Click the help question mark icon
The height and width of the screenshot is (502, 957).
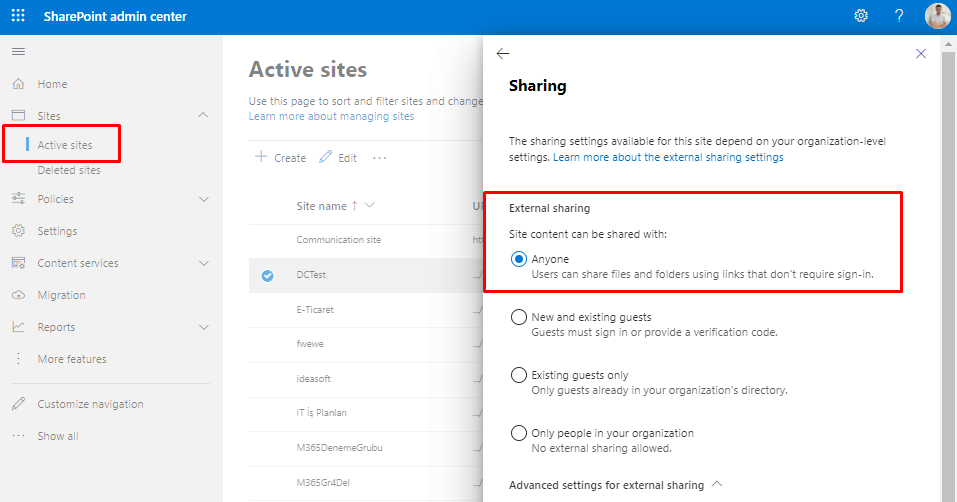pos(899,16)
